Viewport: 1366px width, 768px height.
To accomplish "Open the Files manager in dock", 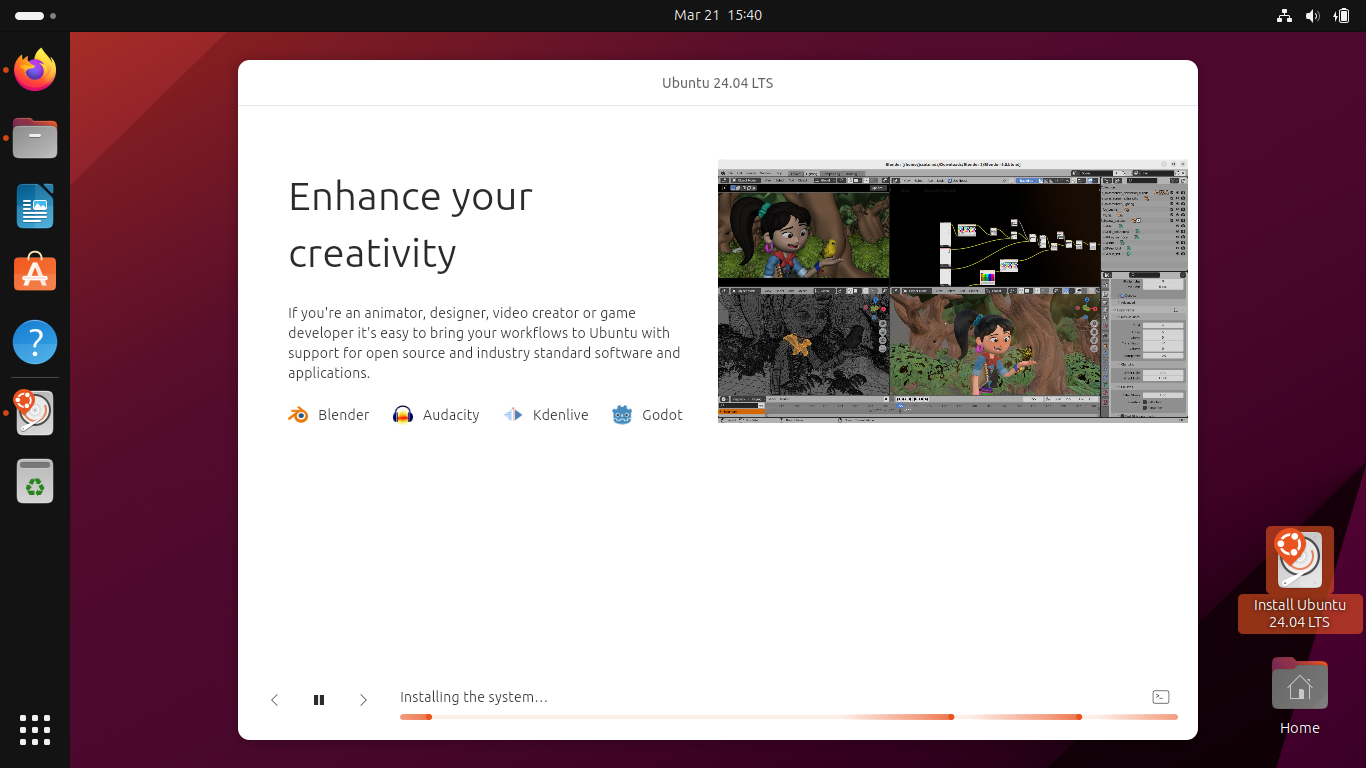I will click(x=35, y=138).
